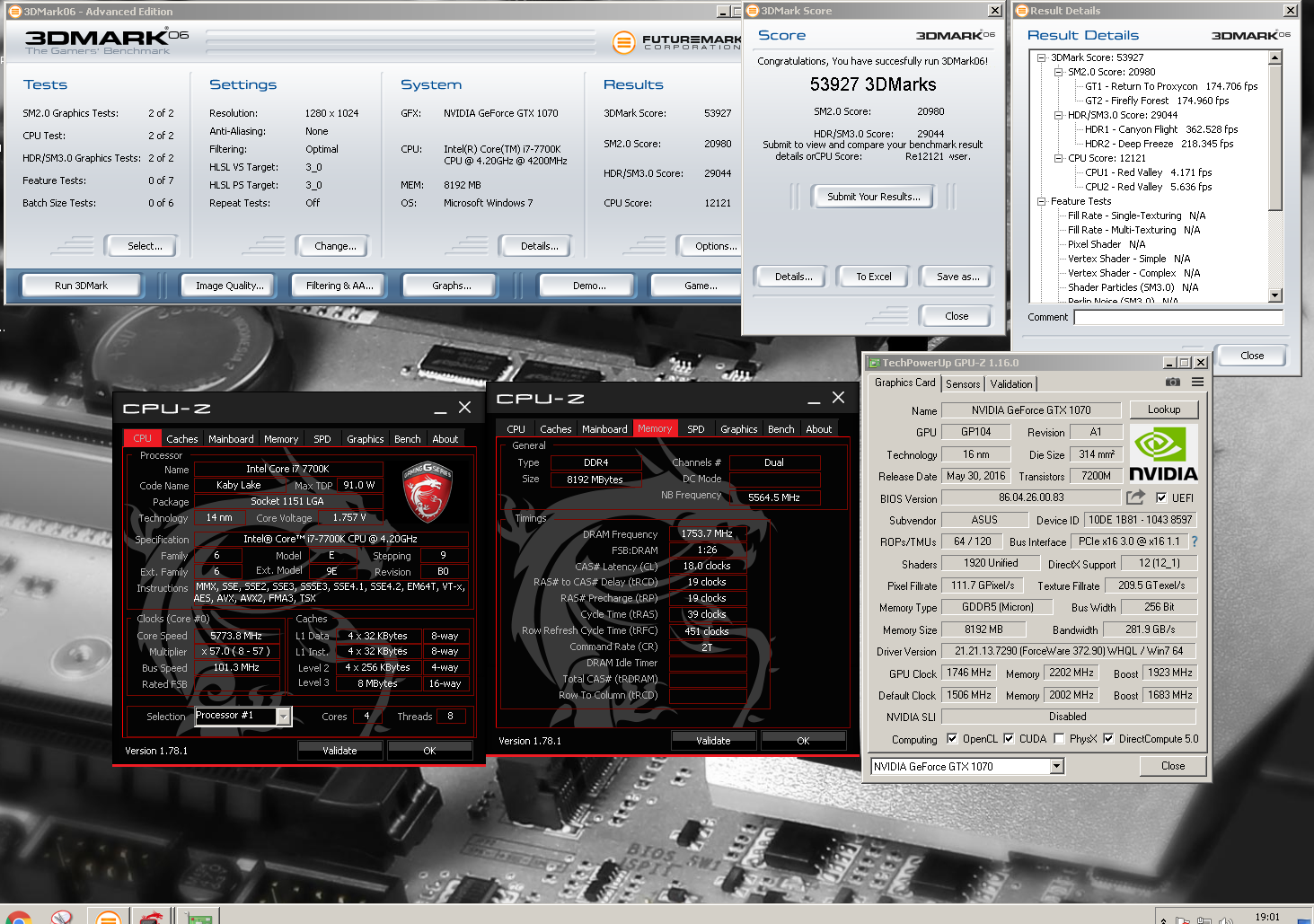Open Bench tab in CPU-Z Memory window

click(x=780, y=429)
